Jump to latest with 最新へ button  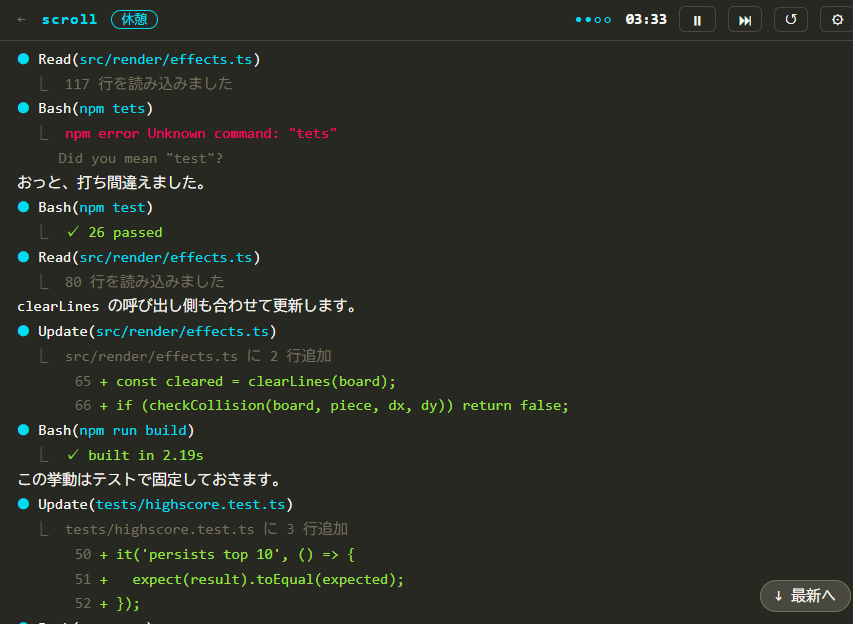pyautogui.click(x=805, y=596)
